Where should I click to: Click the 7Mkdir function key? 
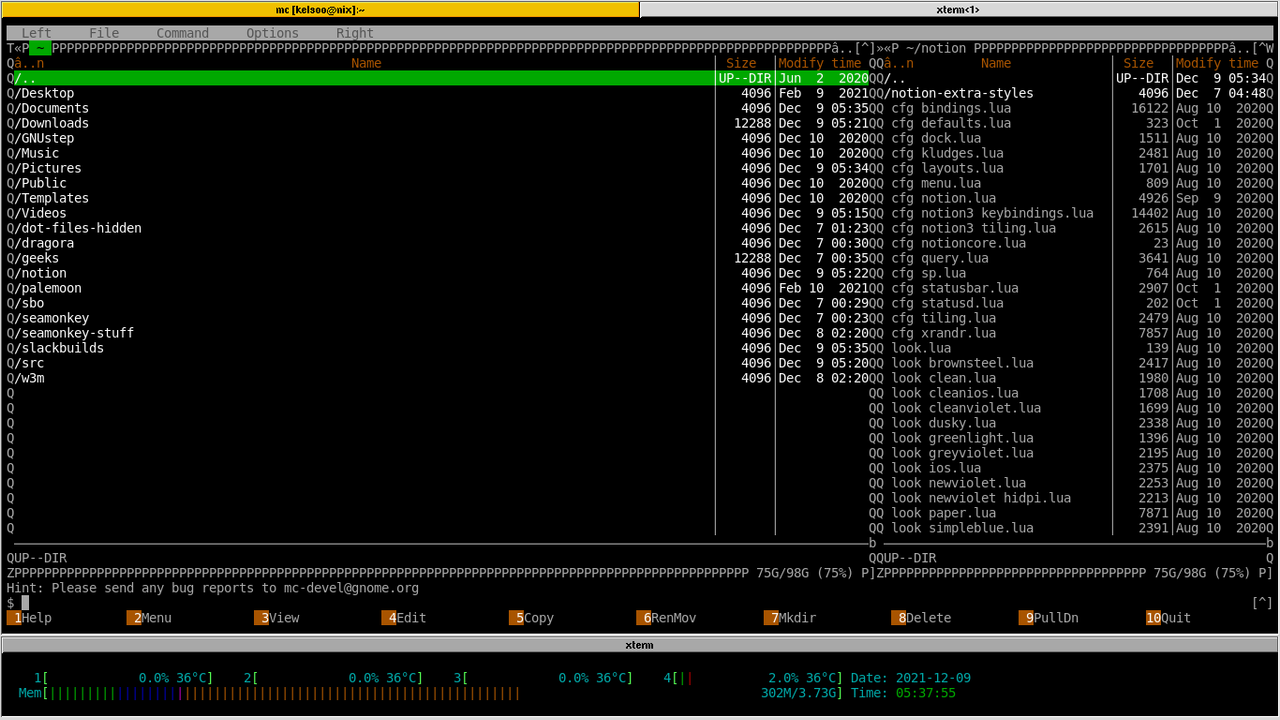790,618
